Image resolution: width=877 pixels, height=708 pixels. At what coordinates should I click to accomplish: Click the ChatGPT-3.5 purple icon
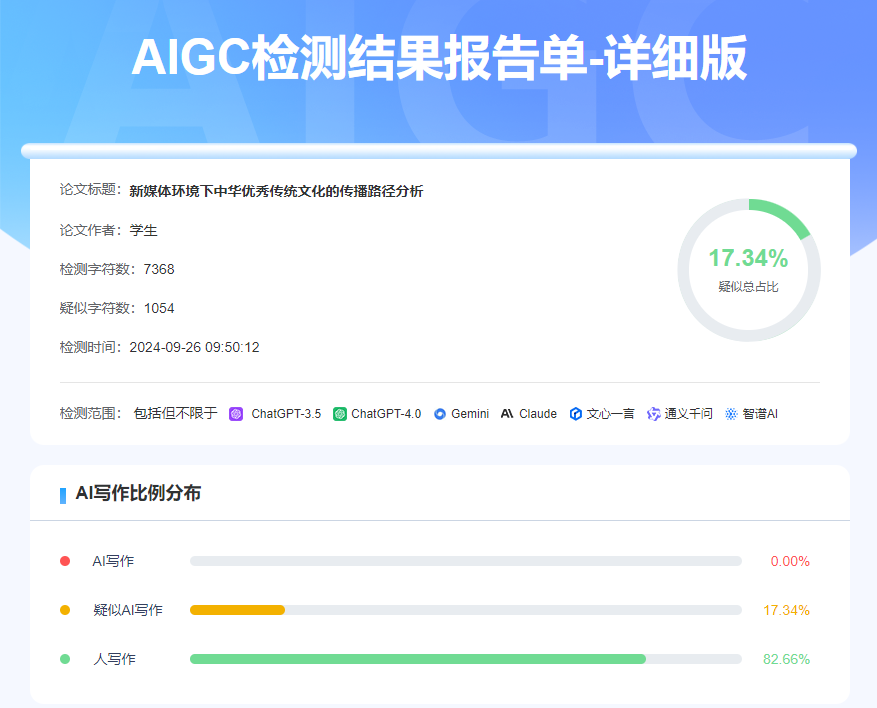(x=236, y=414)
